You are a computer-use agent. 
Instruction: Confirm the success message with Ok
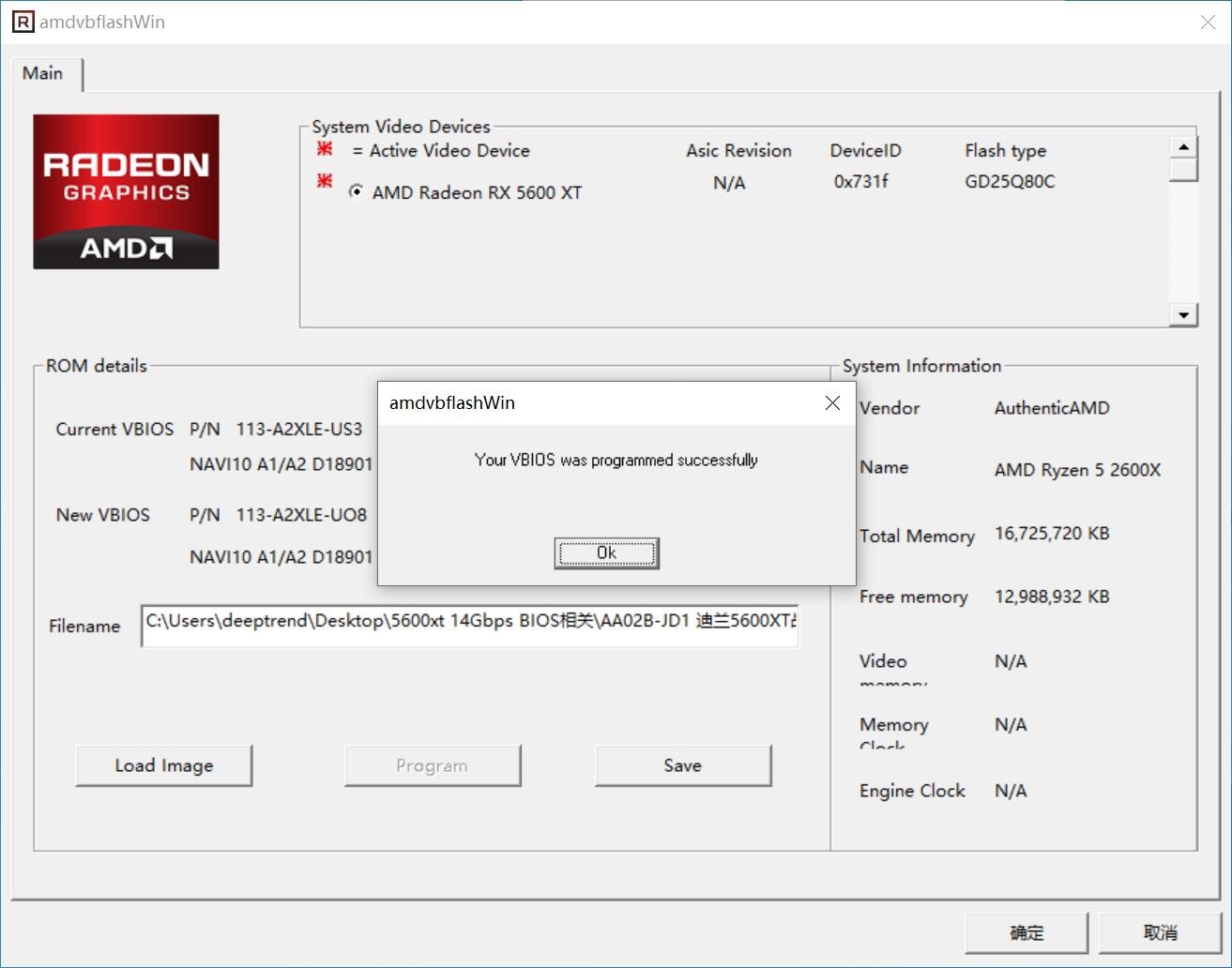point(606,553)
